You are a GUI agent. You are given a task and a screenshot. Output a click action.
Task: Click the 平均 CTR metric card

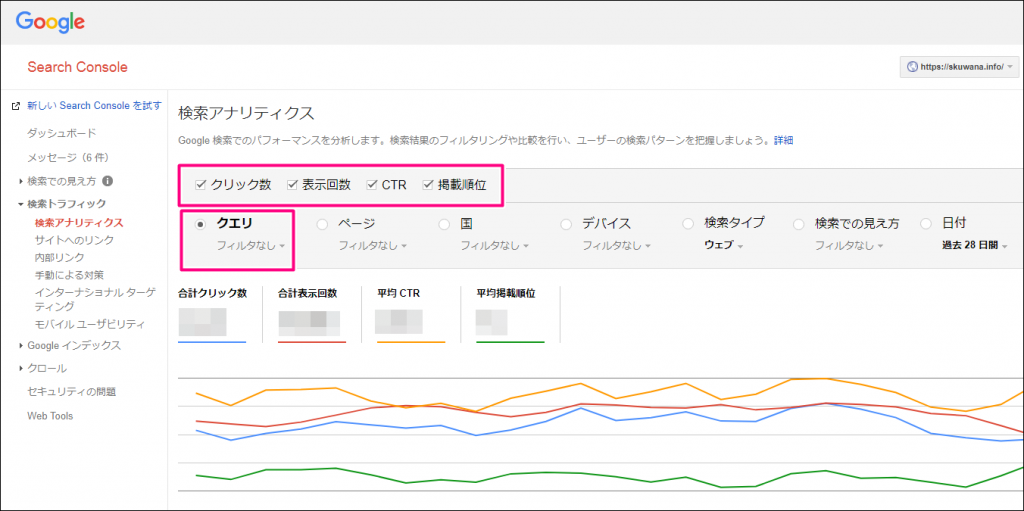[x=411, y=314]
